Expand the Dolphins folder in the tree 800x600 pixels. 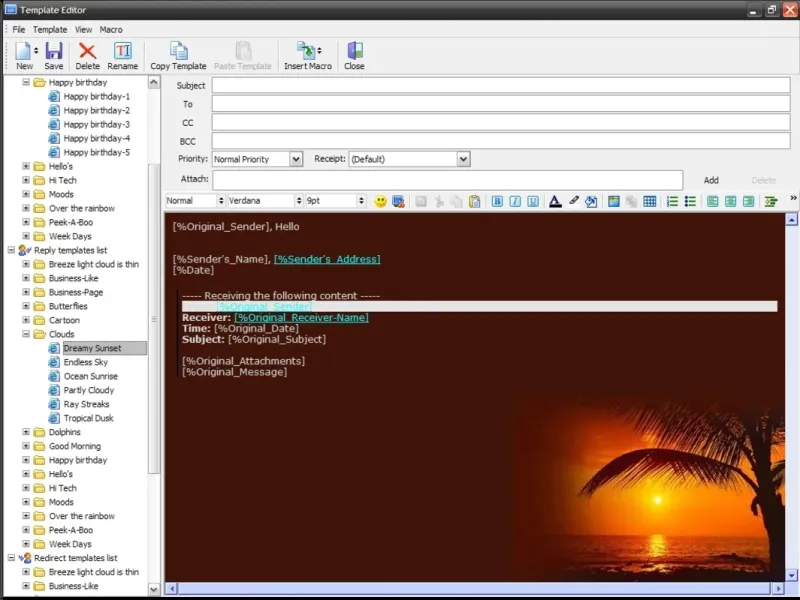click(26, 433)
